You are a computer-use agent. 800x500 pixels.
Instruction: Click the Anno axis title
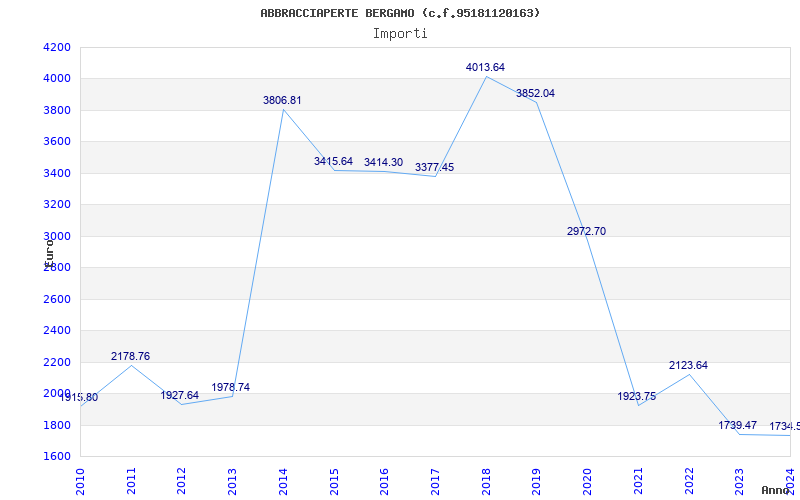pos(776,490)
